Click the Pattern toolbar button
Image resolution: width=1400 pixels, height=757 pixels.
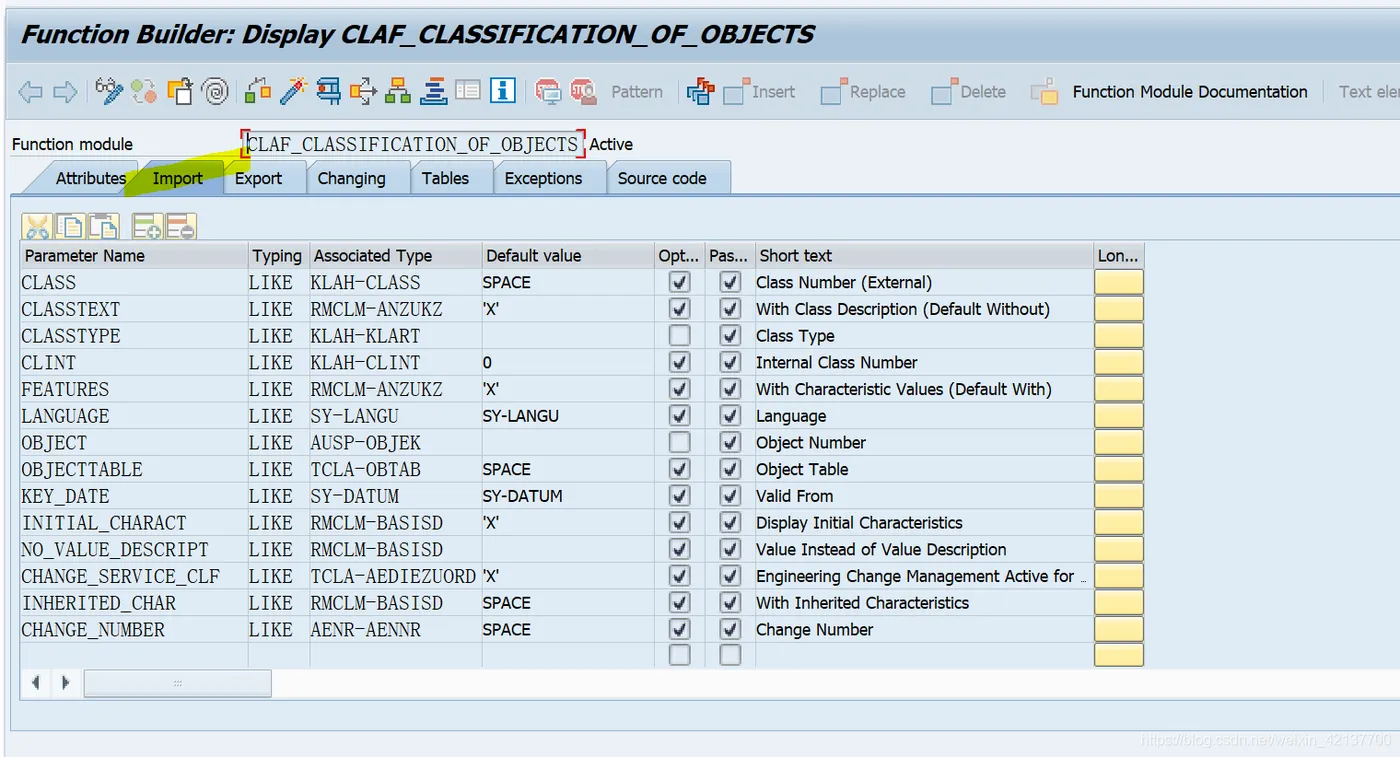[637, 92]
